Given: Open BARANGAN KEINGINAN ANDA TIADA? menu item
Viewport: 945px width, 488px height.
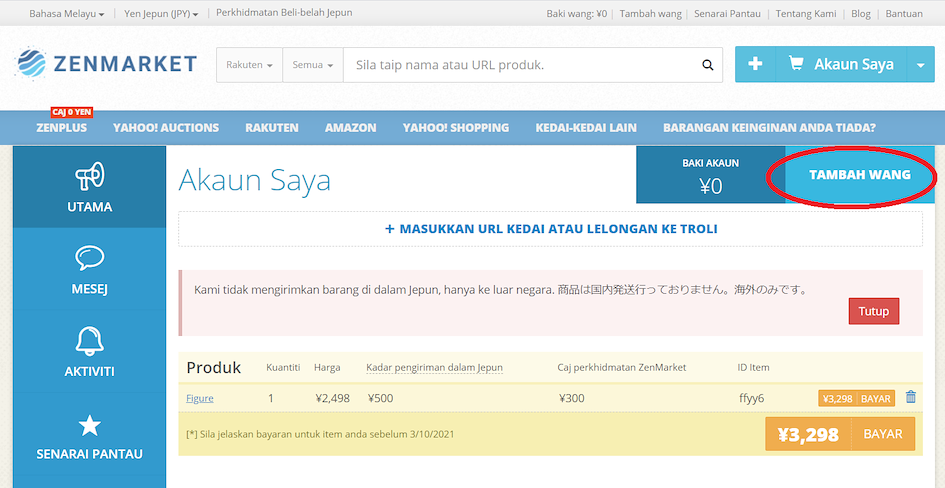Looking at the screenshot, I should coord(770,128).
